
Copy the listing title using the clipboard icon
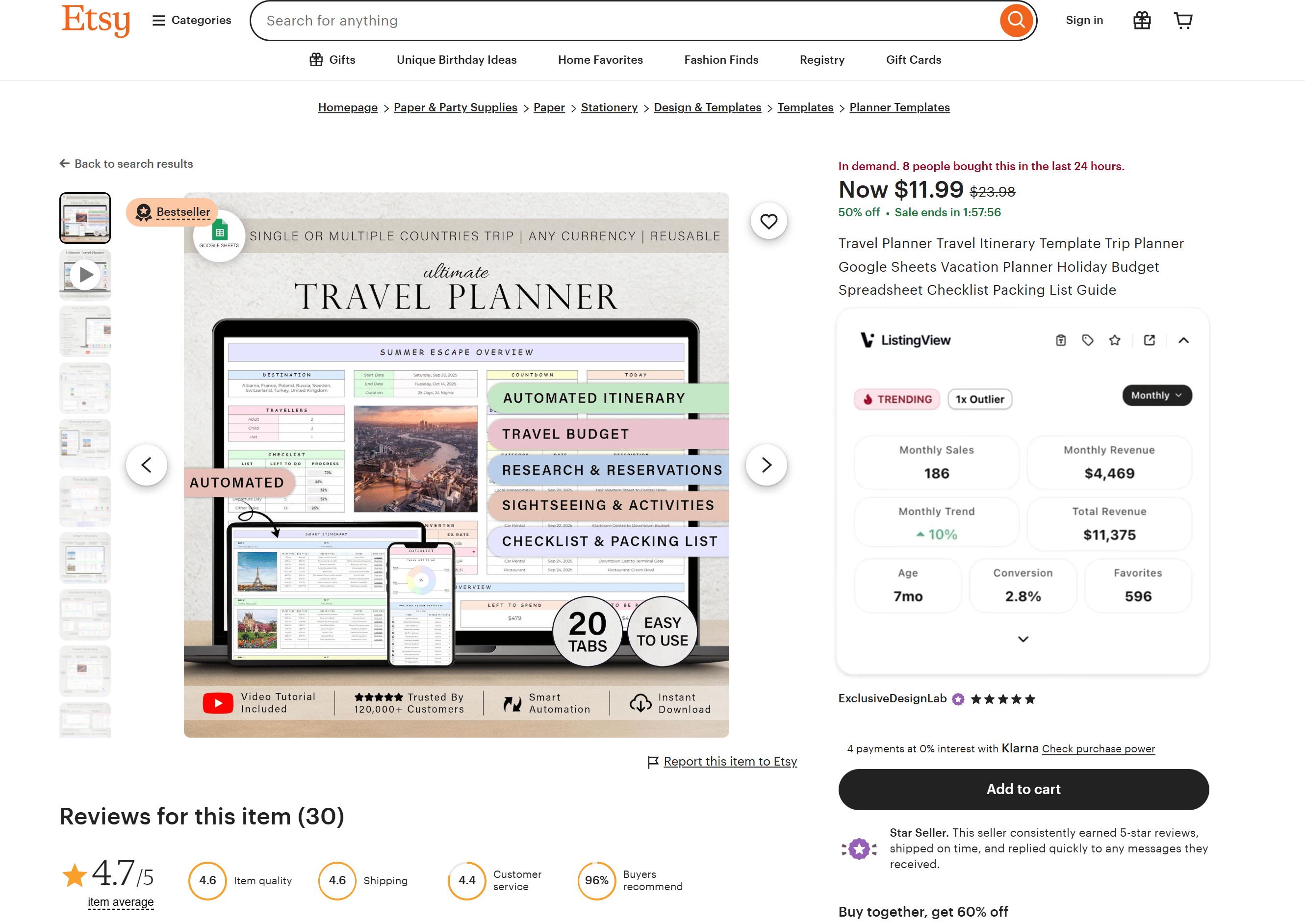tap(1060, 340)
